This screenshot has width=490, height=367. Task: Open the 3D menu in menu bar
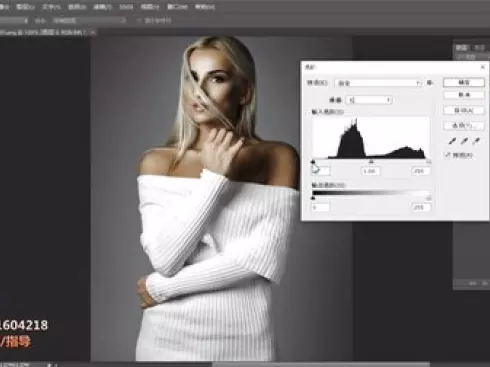pyautogui.click(x=126, y=7)
